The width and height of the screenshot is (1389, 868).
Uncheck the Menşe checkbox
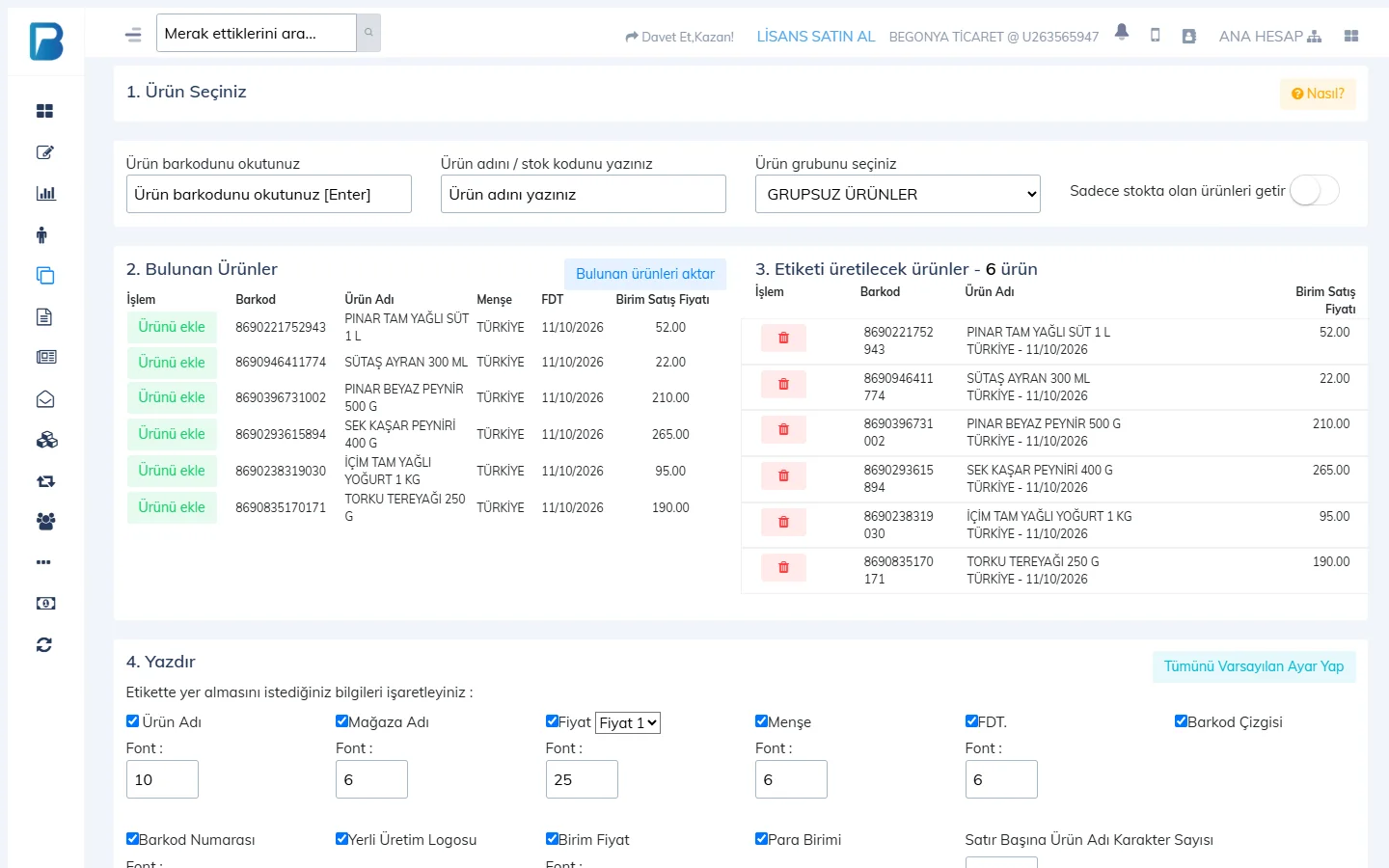(x=761, y=720)
